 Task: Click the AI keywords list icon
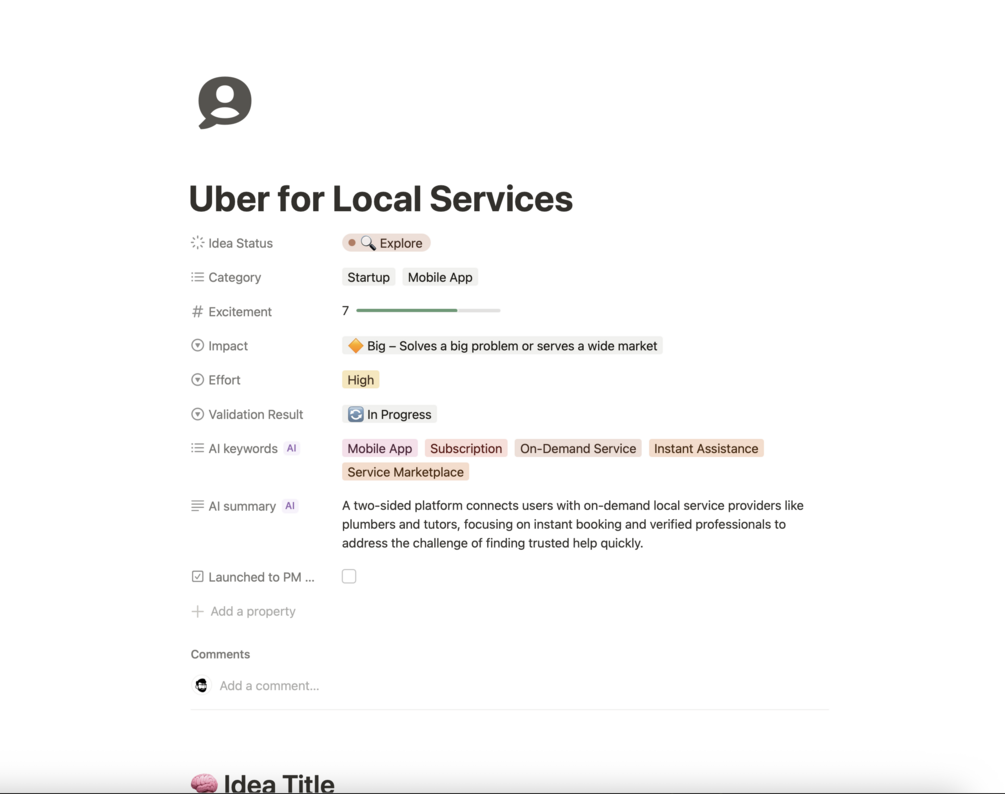point(197,448)
